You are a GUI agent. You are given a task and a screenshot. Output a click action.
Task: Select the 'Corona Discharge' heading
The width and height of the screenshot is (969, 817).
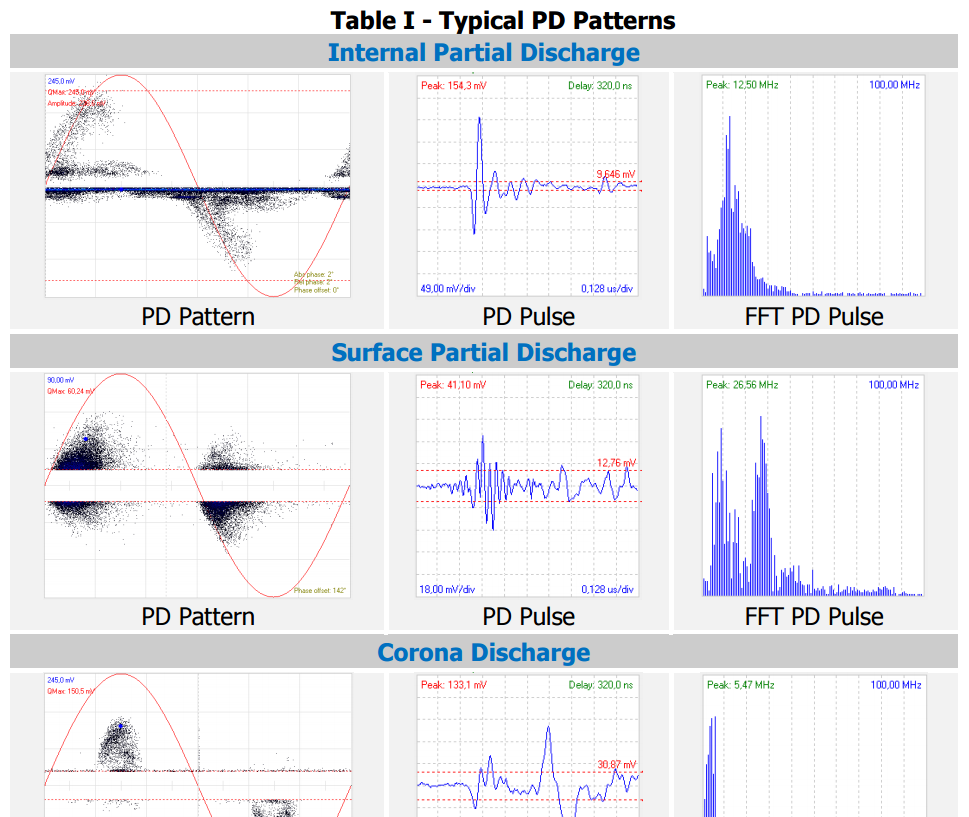tap(484, 653)
